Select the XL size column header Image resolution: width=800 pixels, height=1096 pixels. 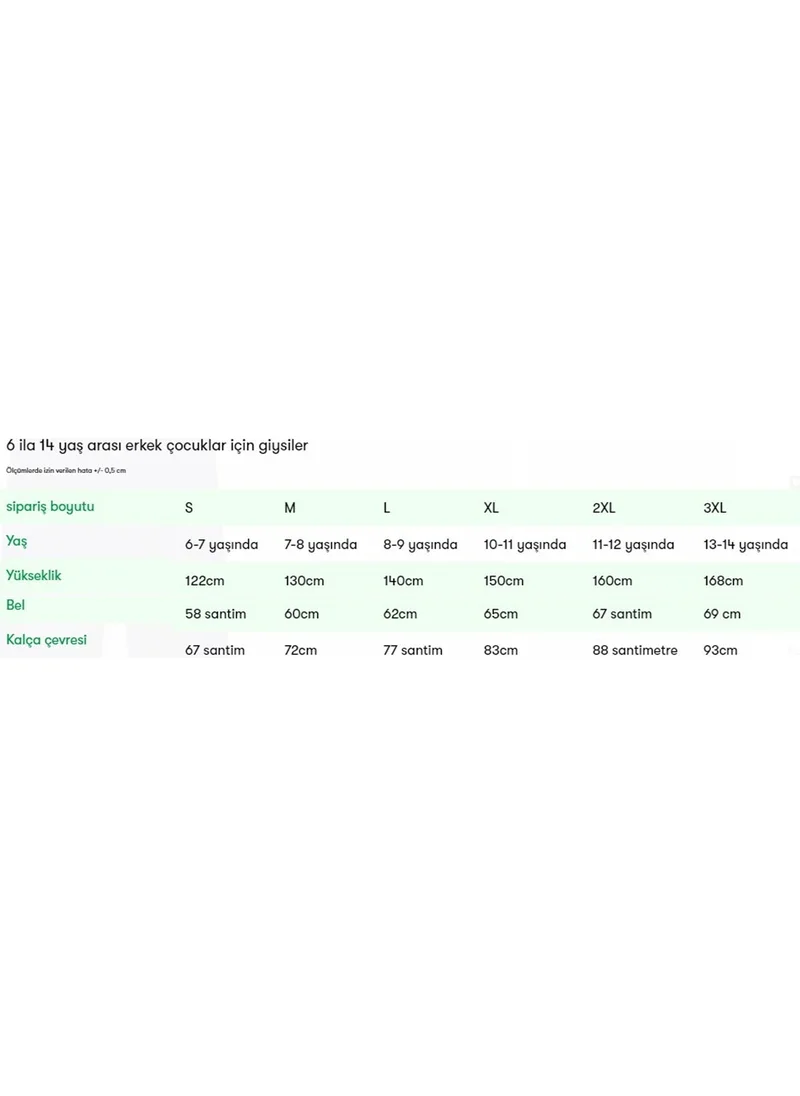491,508
